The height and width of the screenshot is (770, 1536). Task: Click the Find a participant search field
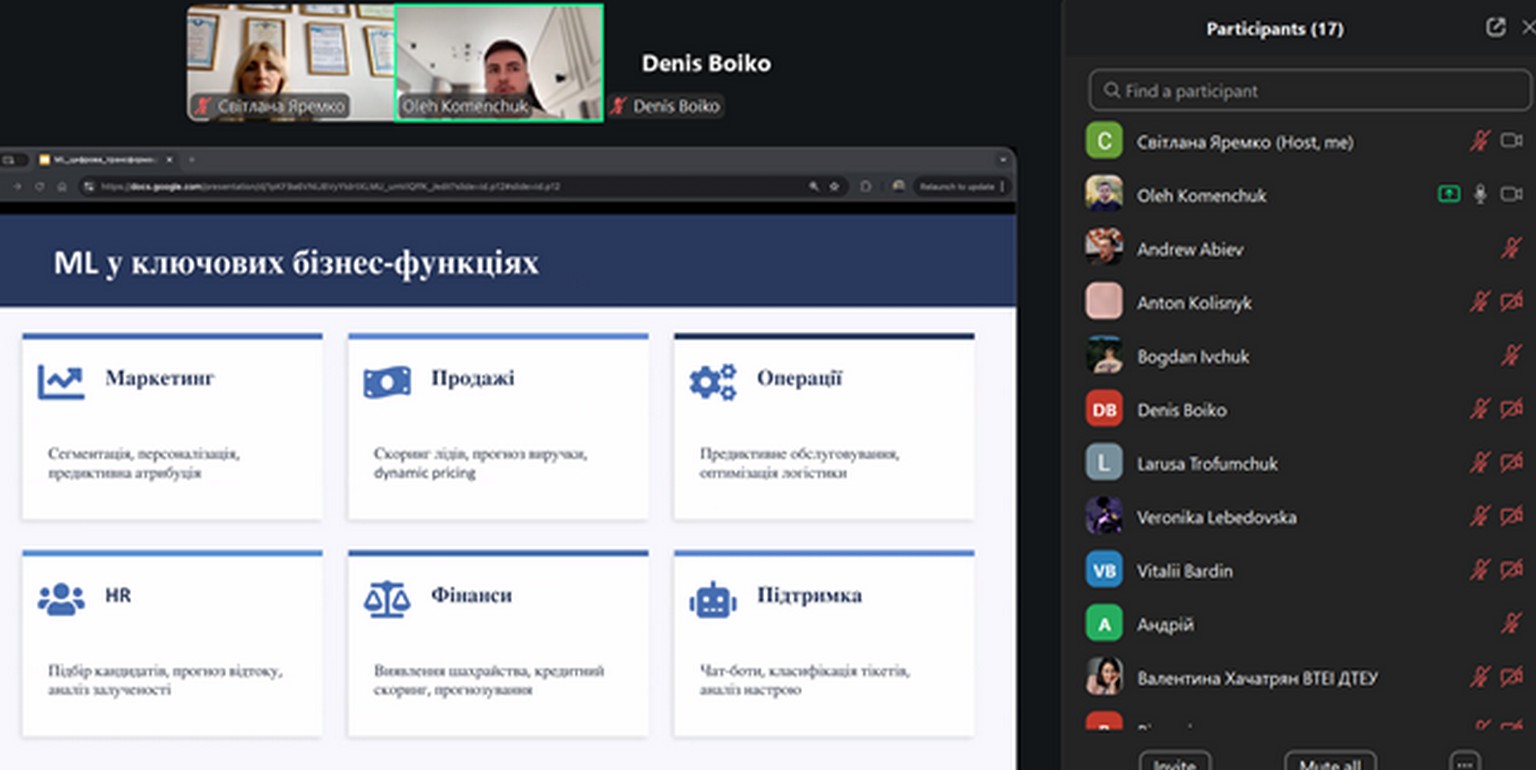pyautogui.click(x=1308, y=91)
